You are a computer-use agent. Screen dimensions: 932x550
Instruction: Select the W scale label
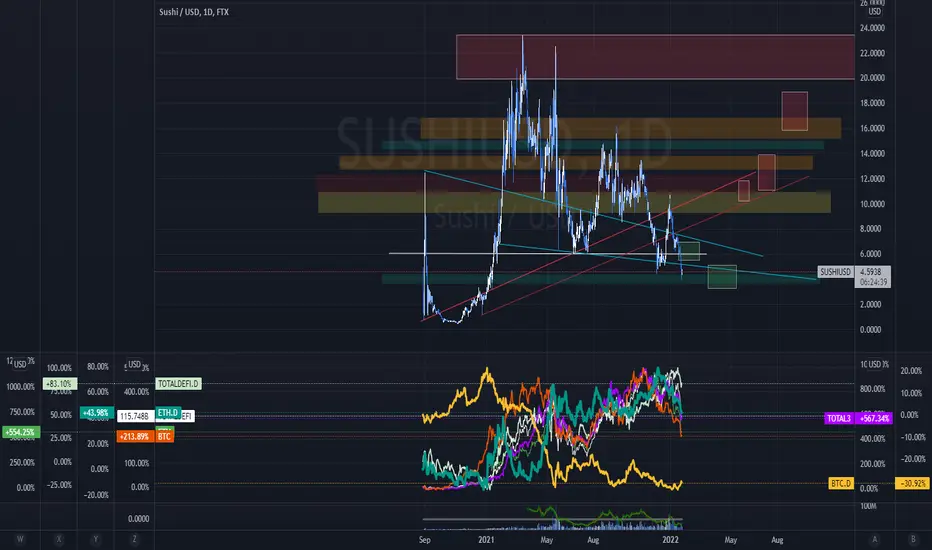[x=20, y=539]
